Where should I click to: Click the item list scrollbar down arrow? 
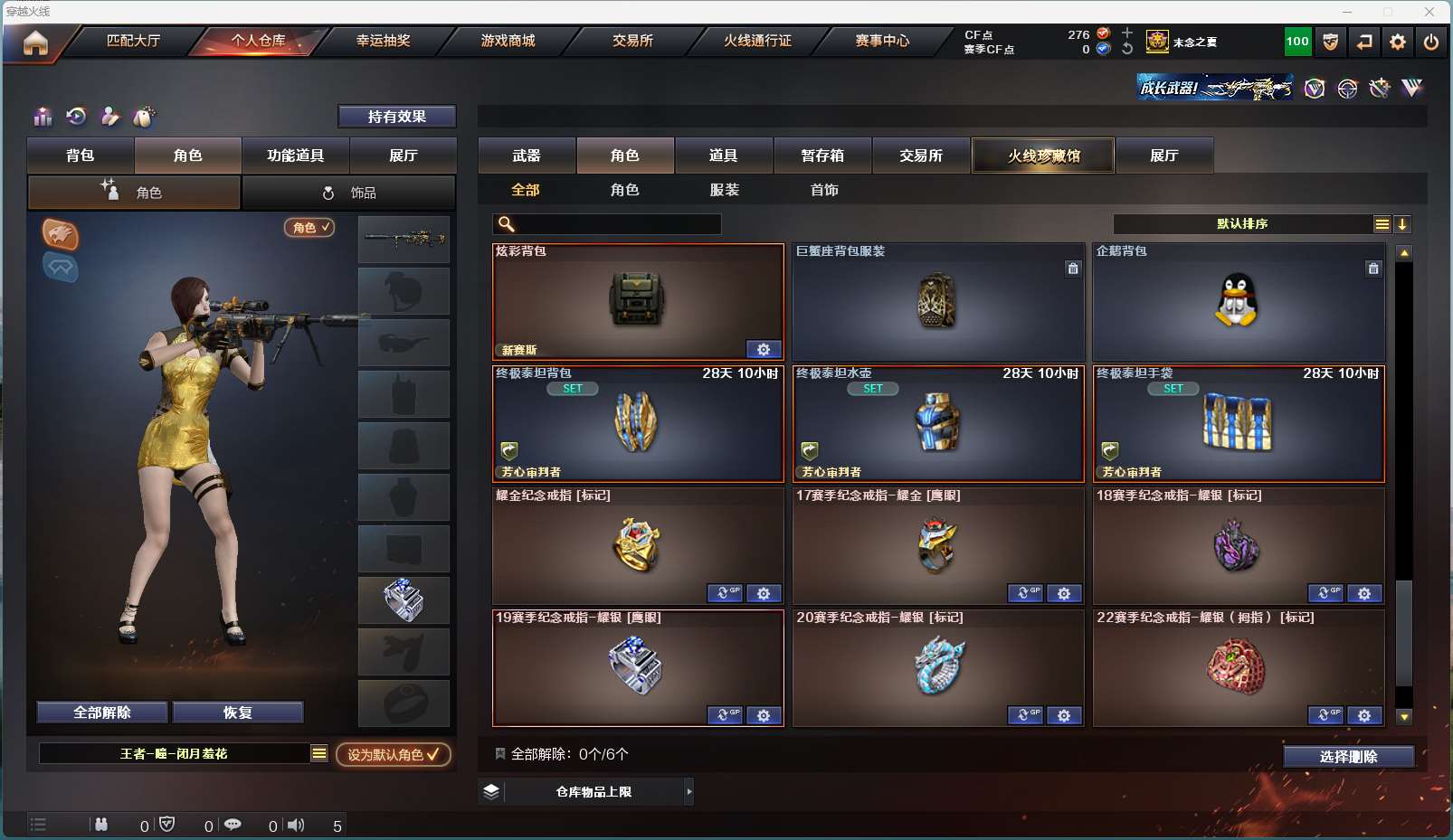(x=1404, y=717)
